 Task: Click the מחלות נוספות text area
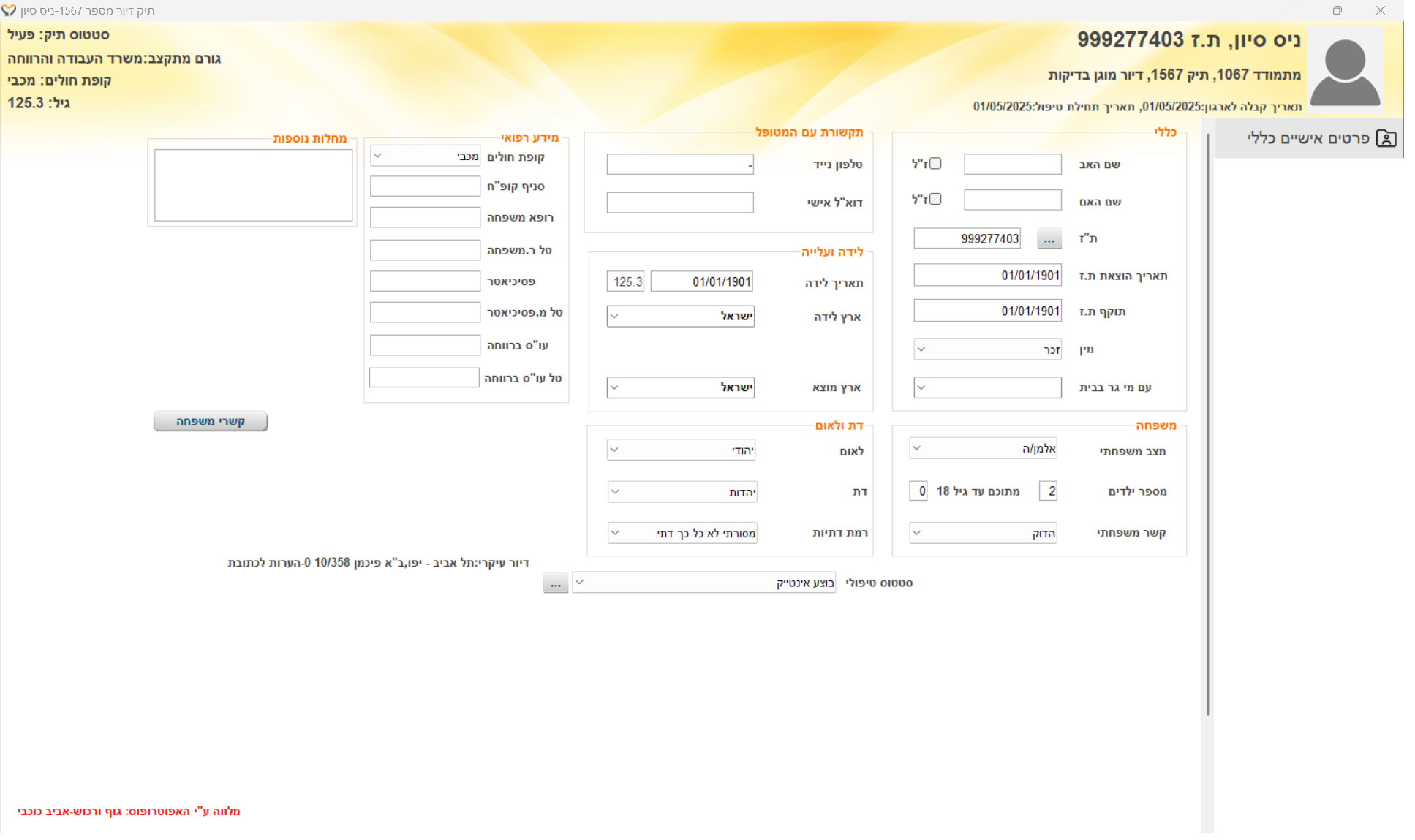click(253, 185)
